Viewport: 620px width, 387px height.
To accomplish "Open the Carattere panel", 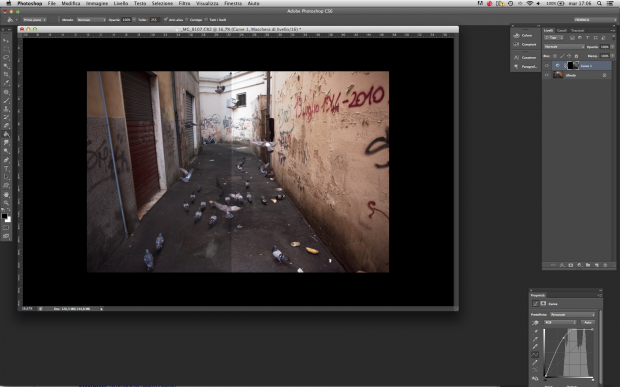I will (526, 57).
